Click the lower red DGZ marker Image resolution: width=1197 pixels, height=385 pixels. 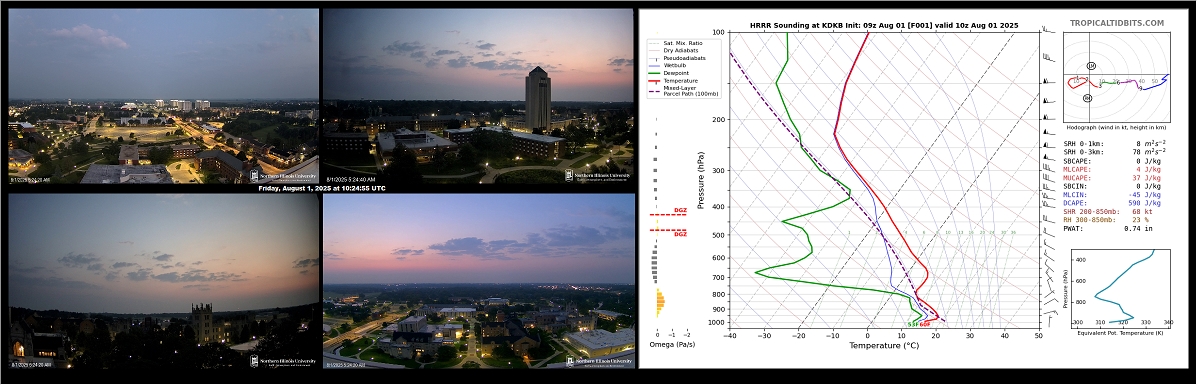point(669,231)
